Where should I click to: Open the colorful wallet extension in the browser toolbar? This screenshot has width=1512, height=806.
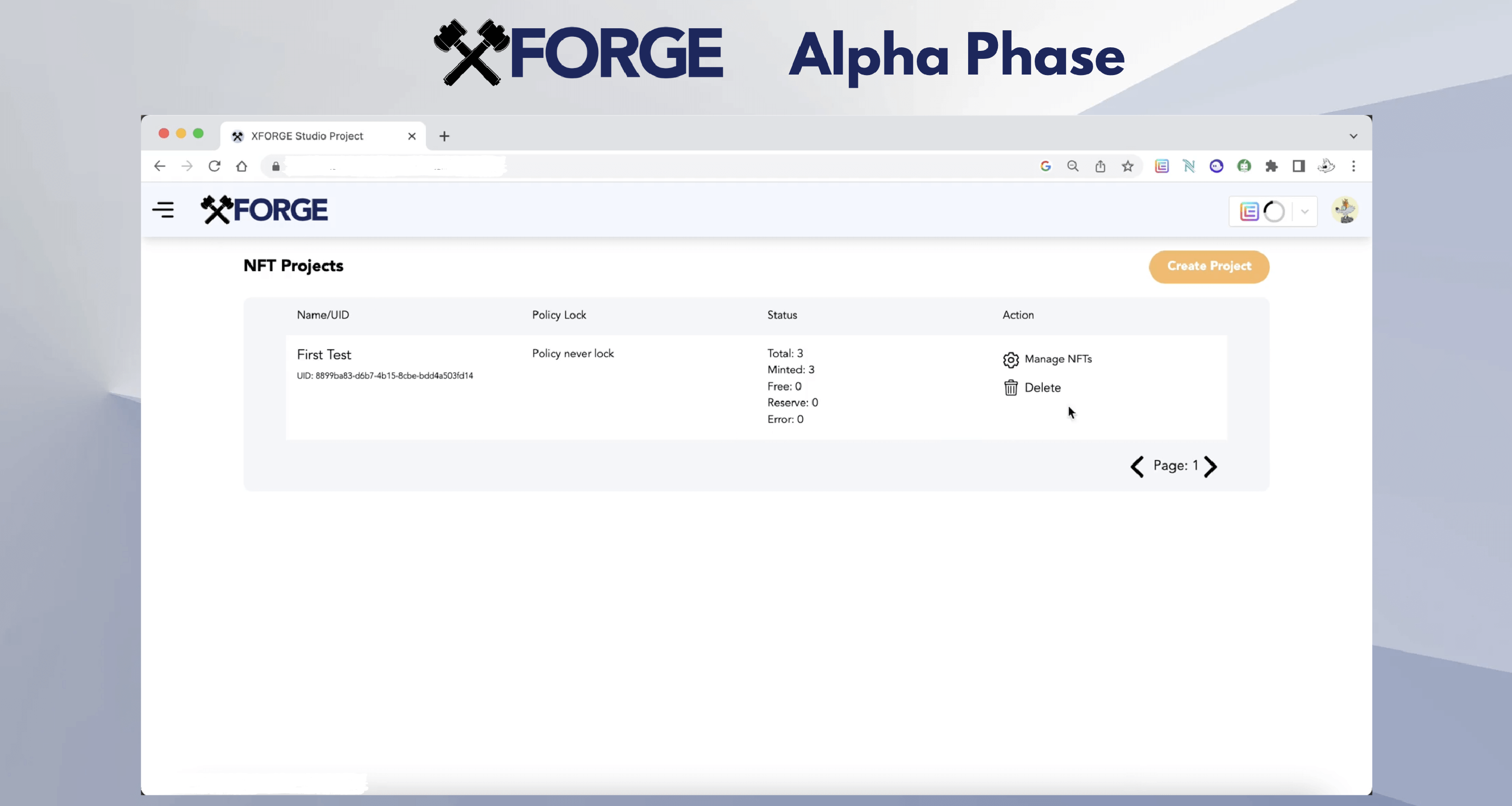pyautogui.click(x=1162, y=167)
